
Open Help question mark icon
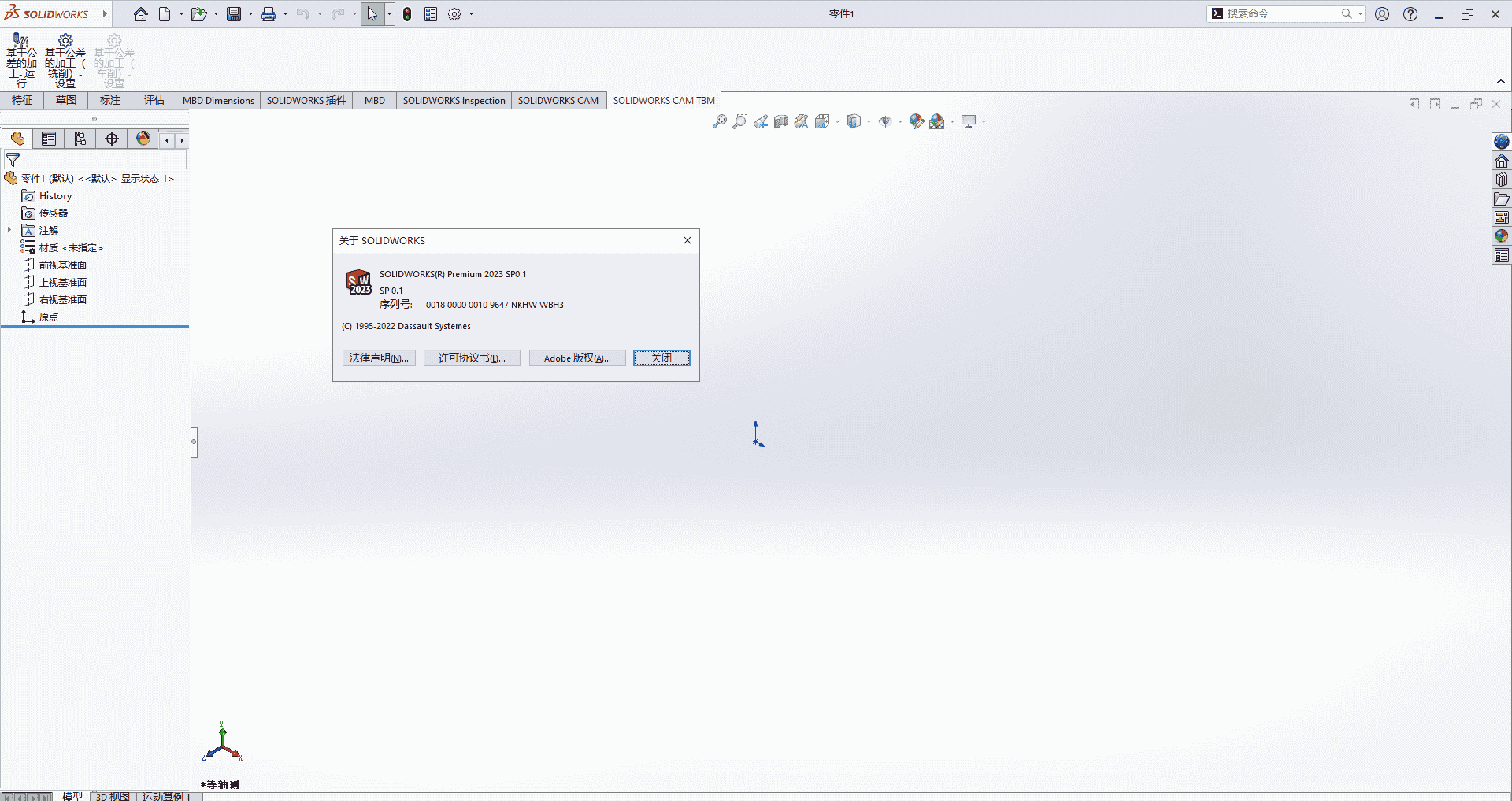(1410, 14)
